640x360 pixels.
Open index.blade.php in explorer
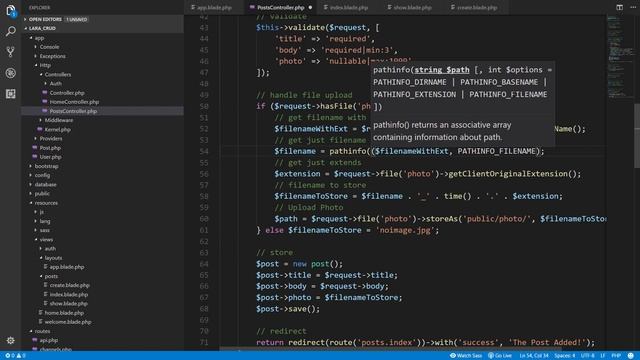[x=69, y=294]
